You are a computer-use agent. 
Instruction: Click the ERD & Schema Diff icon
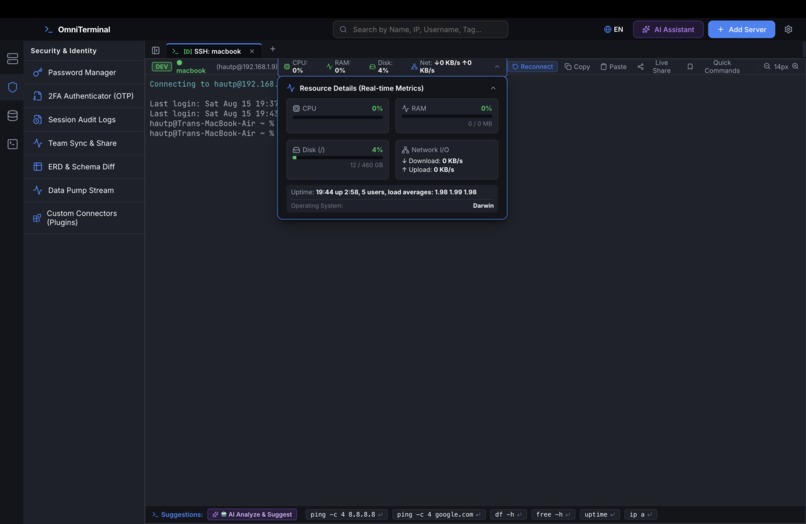(x=38, y=167)
